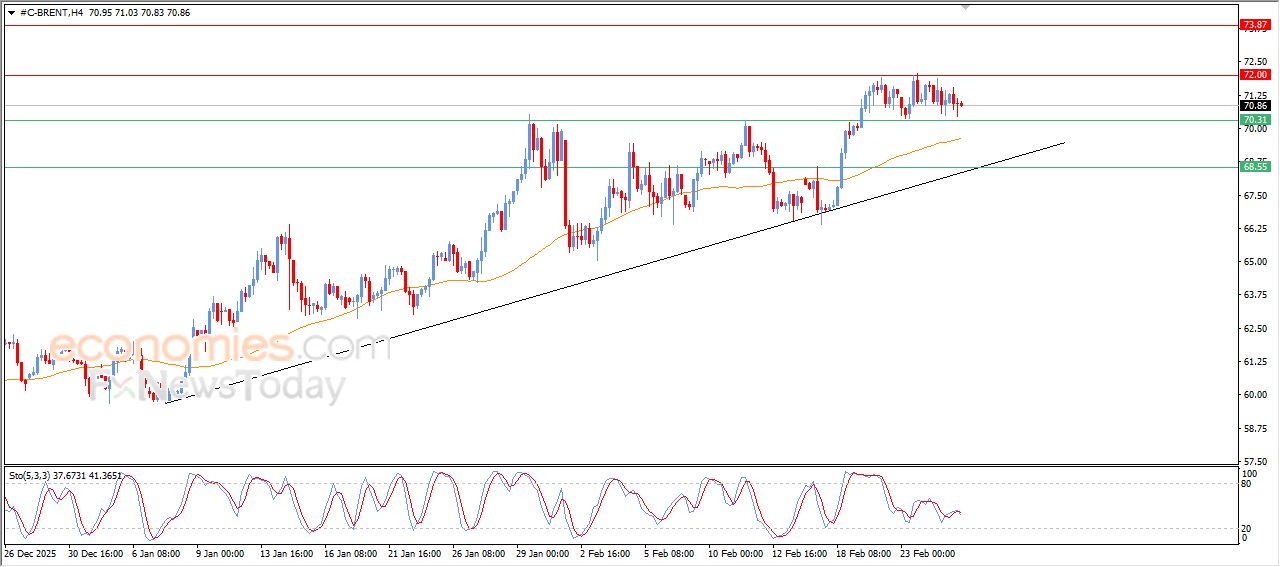Click the current price 70.86 label
This screenshot has height=567, width=1280.
[1254, 106]
